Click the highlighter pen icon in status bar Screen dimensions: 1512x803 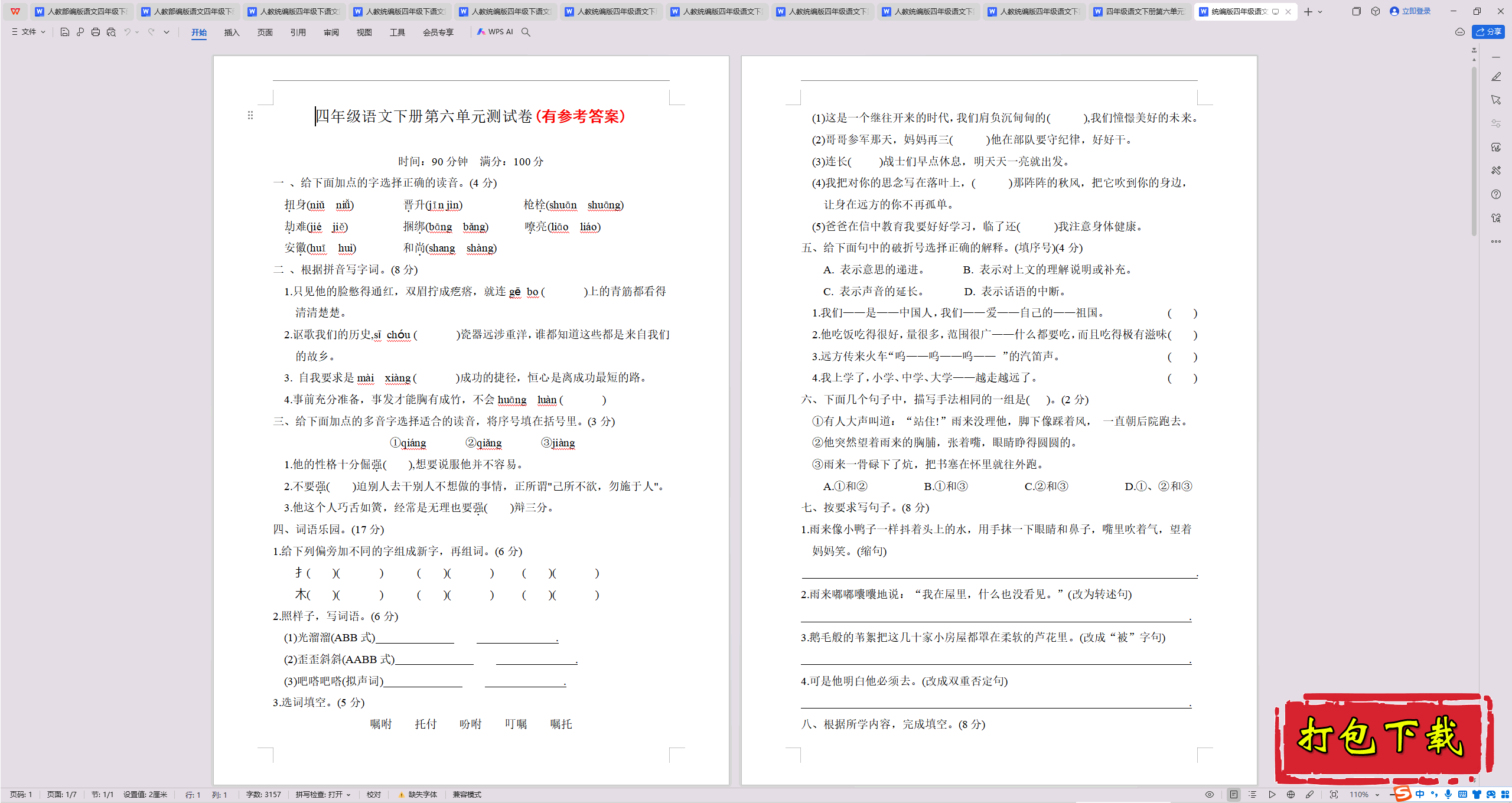click(x=1309, y=795)
